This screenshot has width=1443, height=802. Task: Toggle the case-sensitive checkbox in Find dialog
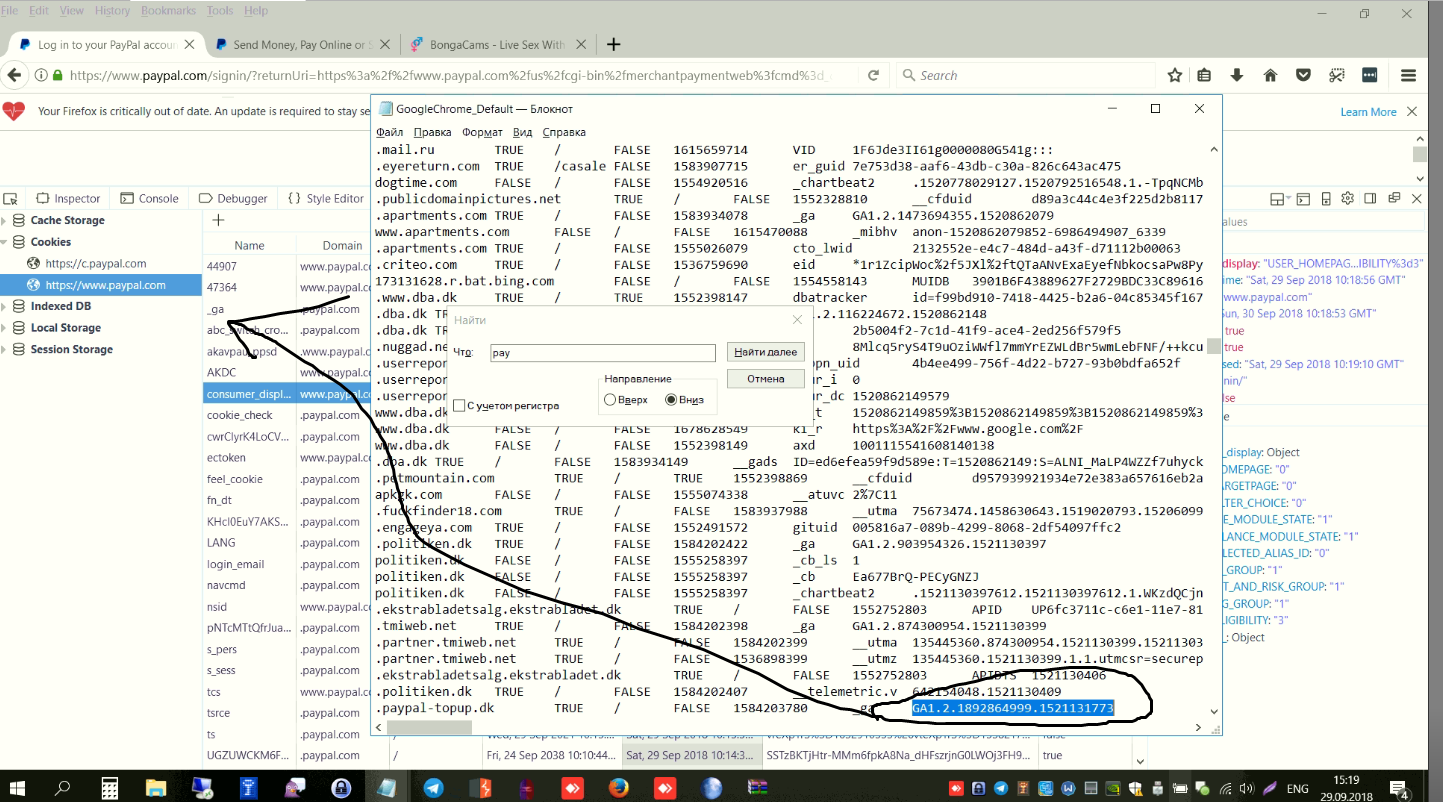[x=459, y=406]
